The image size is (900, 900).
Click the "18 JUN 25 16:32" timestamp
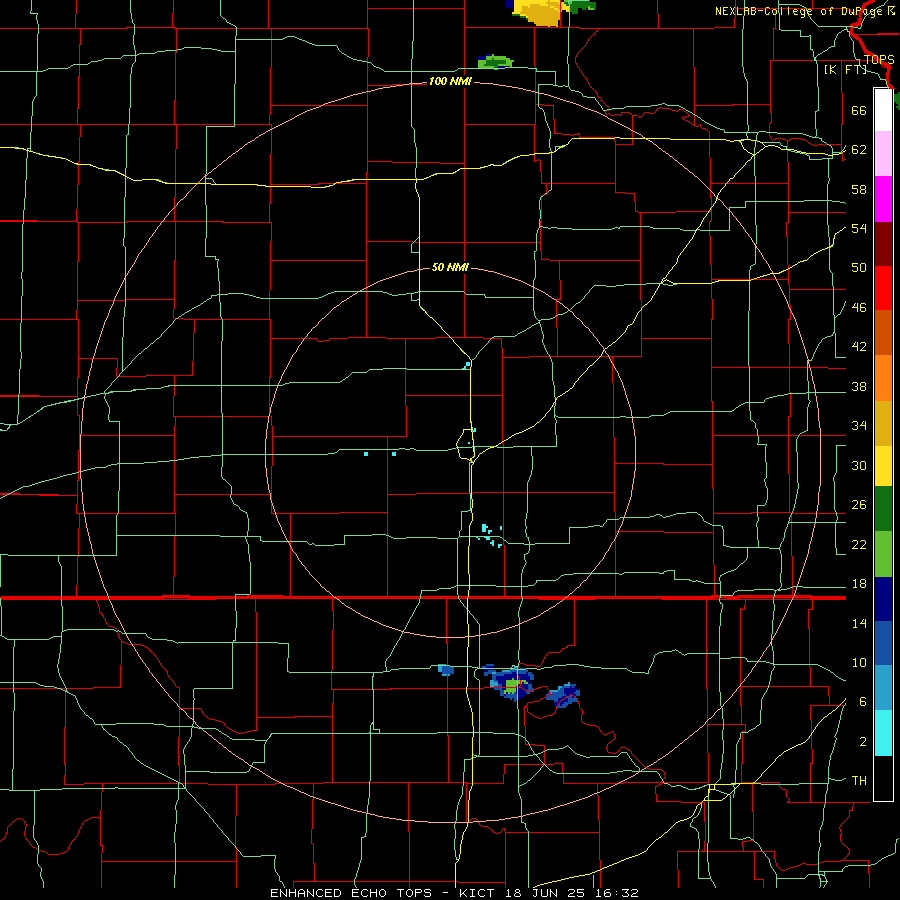572,893
